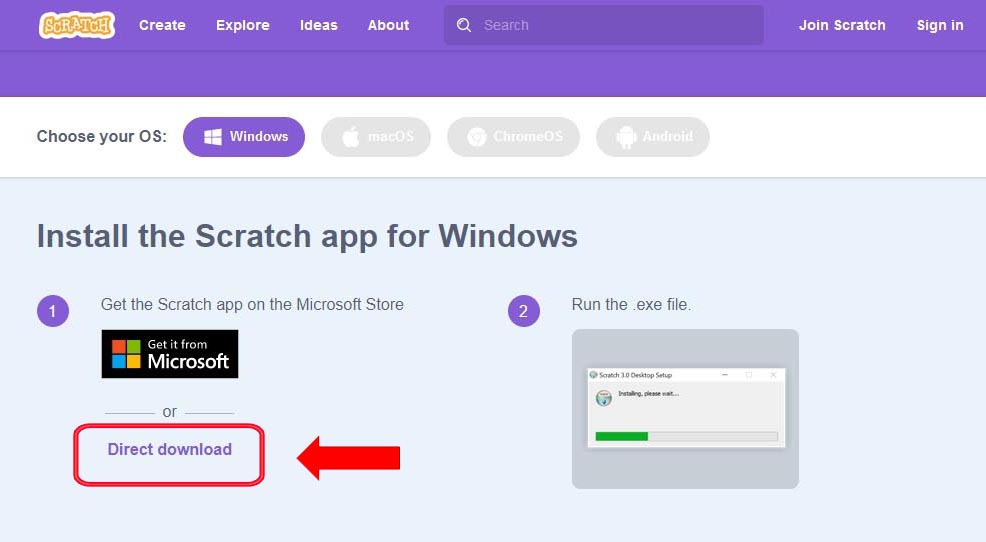Click the Get it from Microsoft badge
Image resolution: width=986 pixels, height=542 pixels.
[170, 354]
